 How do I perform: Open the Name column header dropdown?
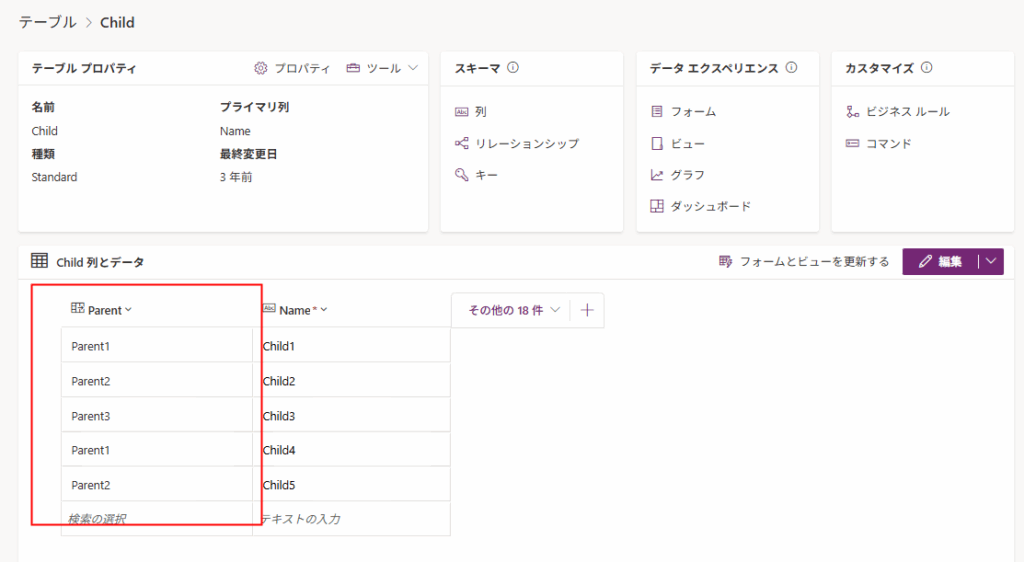[x=324, y=311]
